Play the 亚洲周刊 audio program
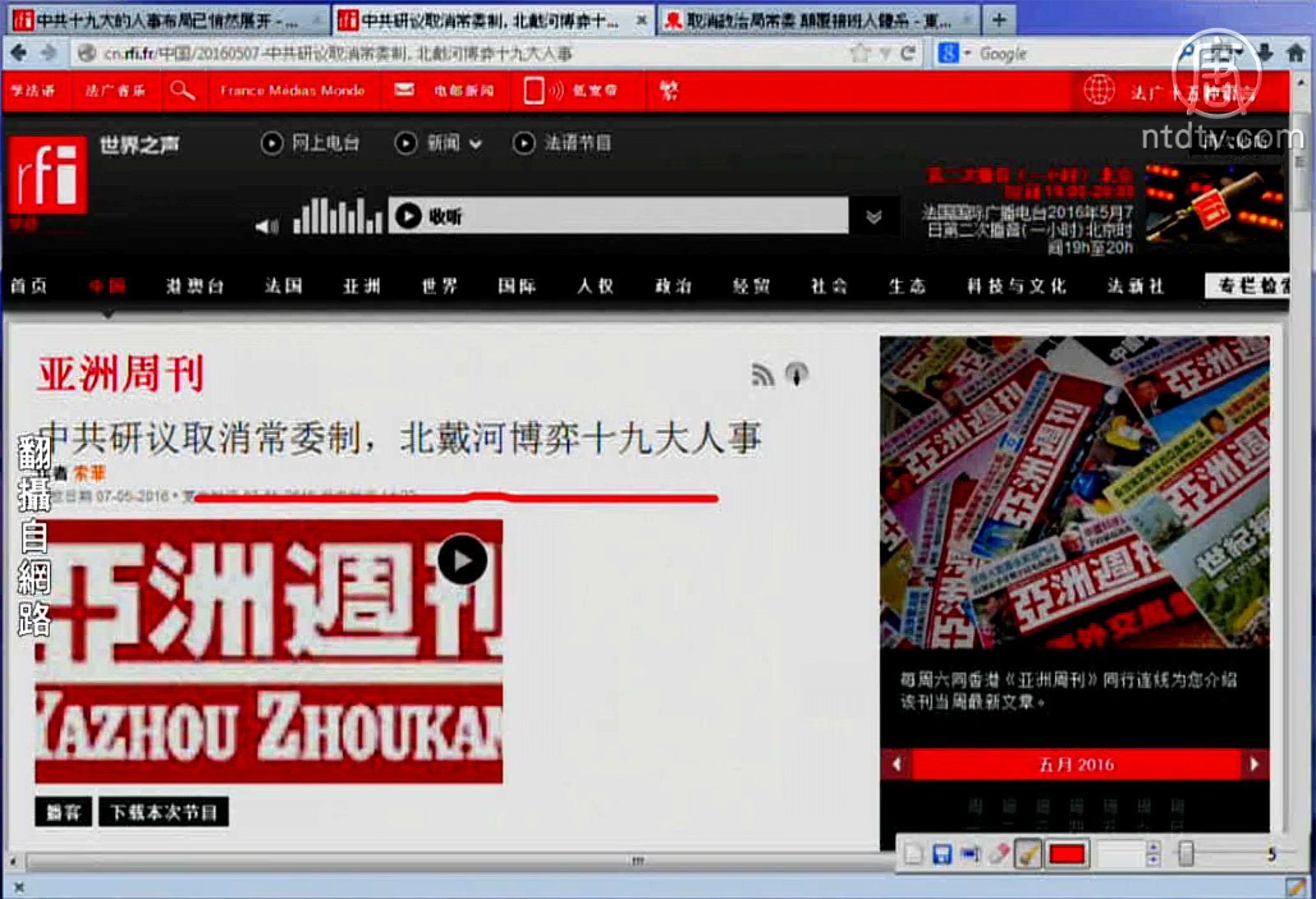 tap(462, 560)
